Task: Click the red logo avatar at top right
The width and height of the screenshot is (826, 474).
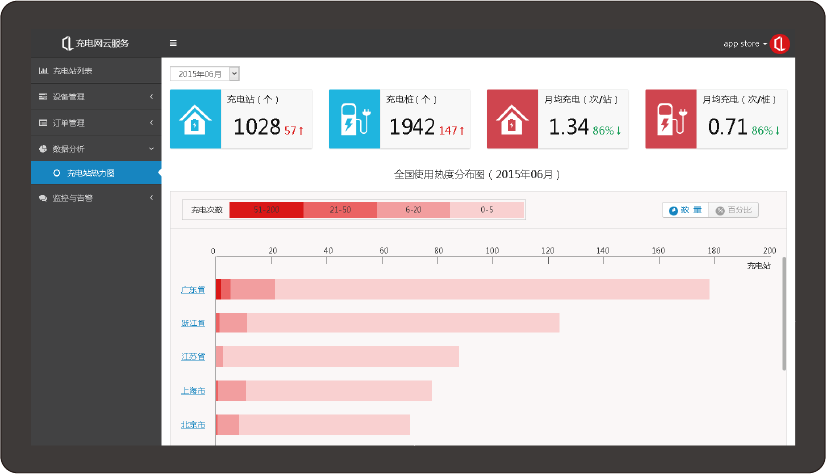Action: 780,43
